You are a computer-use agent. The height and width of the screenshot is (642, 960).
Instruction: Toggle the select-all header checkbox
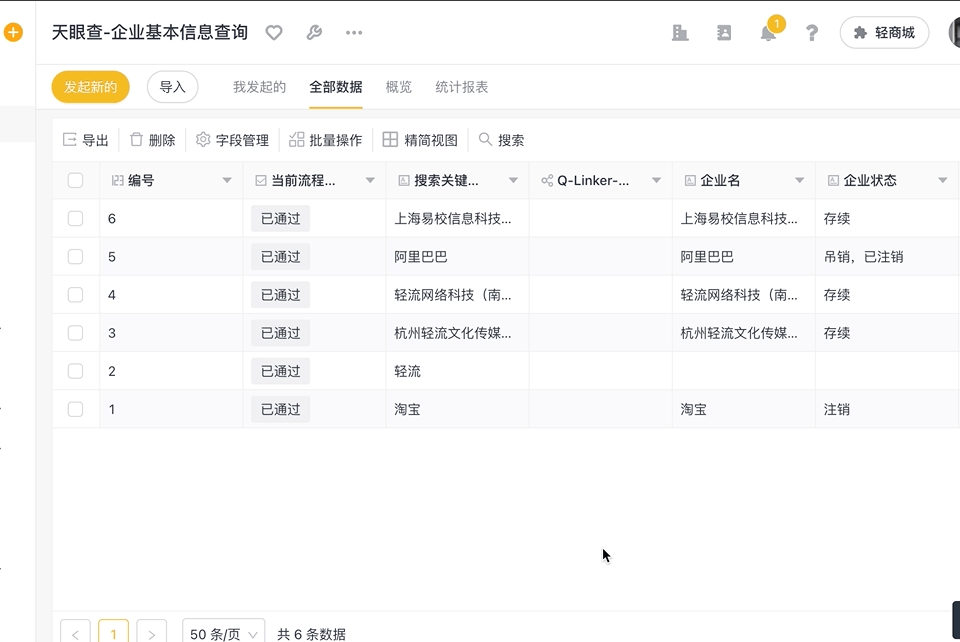pos(75,181)
